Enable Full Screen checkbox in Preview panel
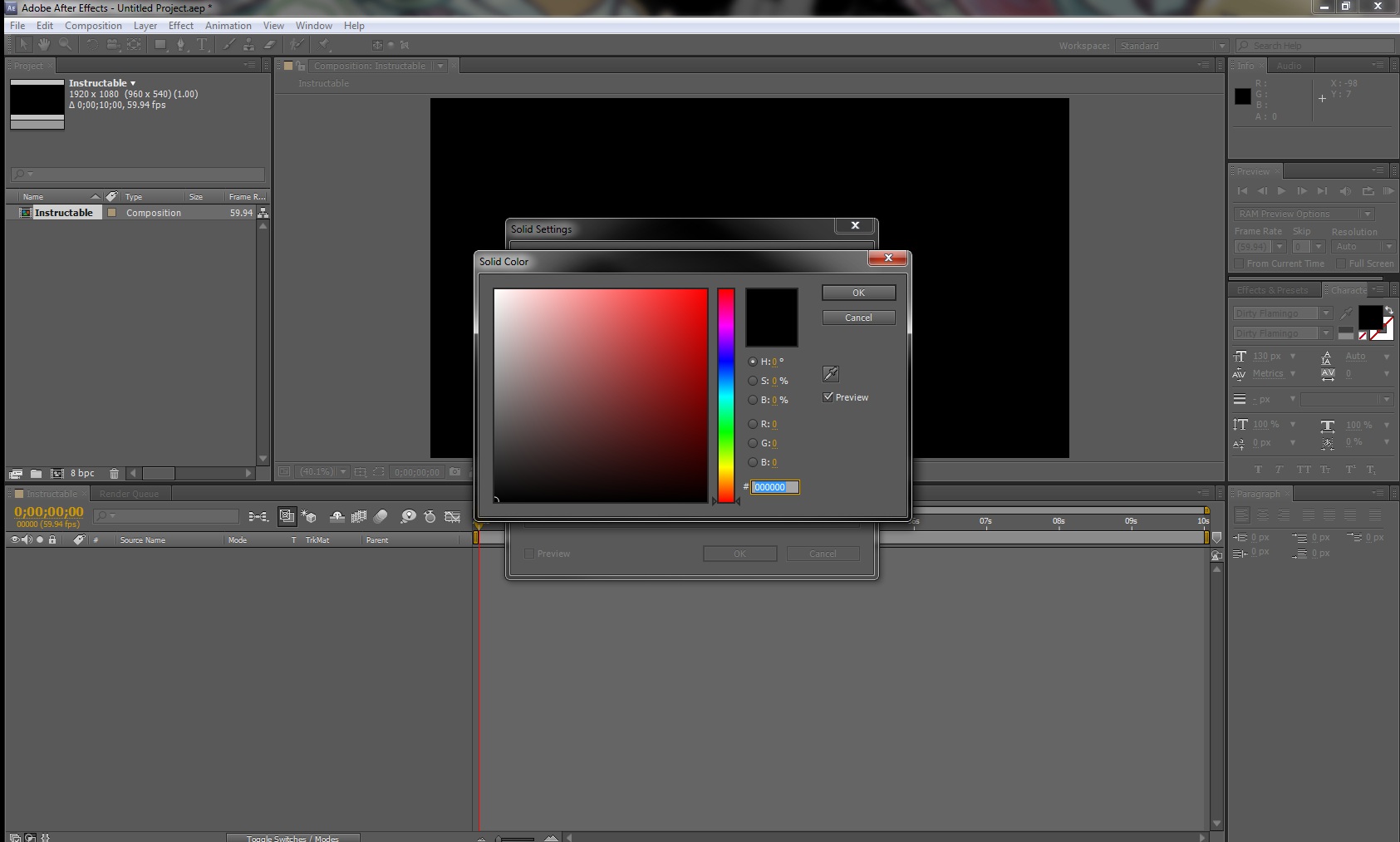This screenshot has width=1400, height=842. (1340, 263)
